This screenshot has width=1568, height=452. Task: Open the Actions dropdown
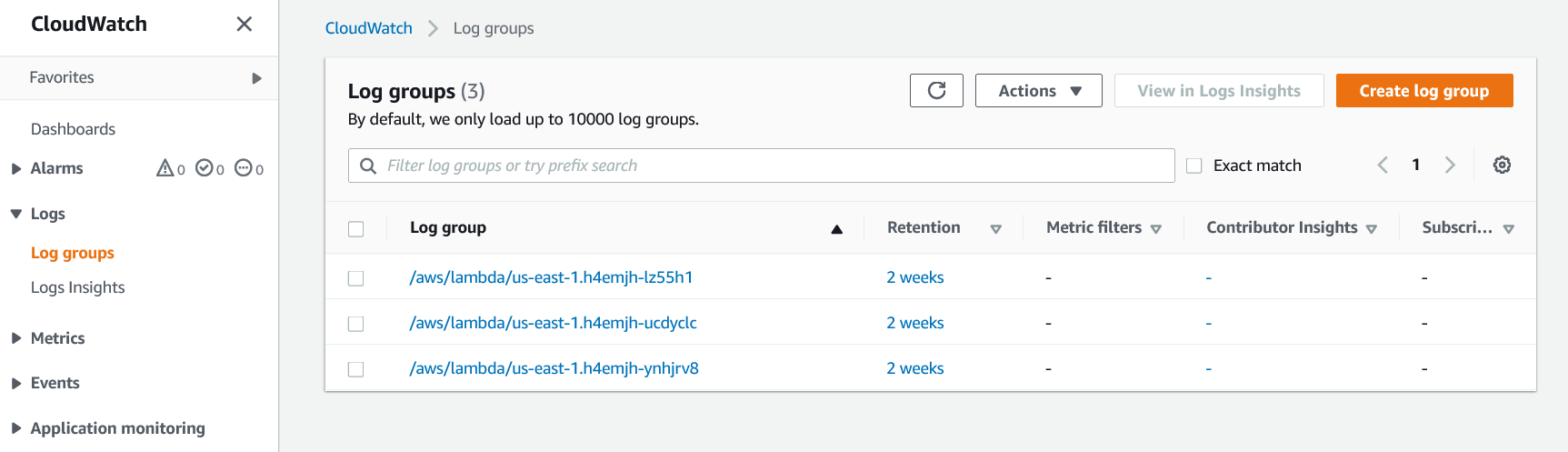point(1038,90)
